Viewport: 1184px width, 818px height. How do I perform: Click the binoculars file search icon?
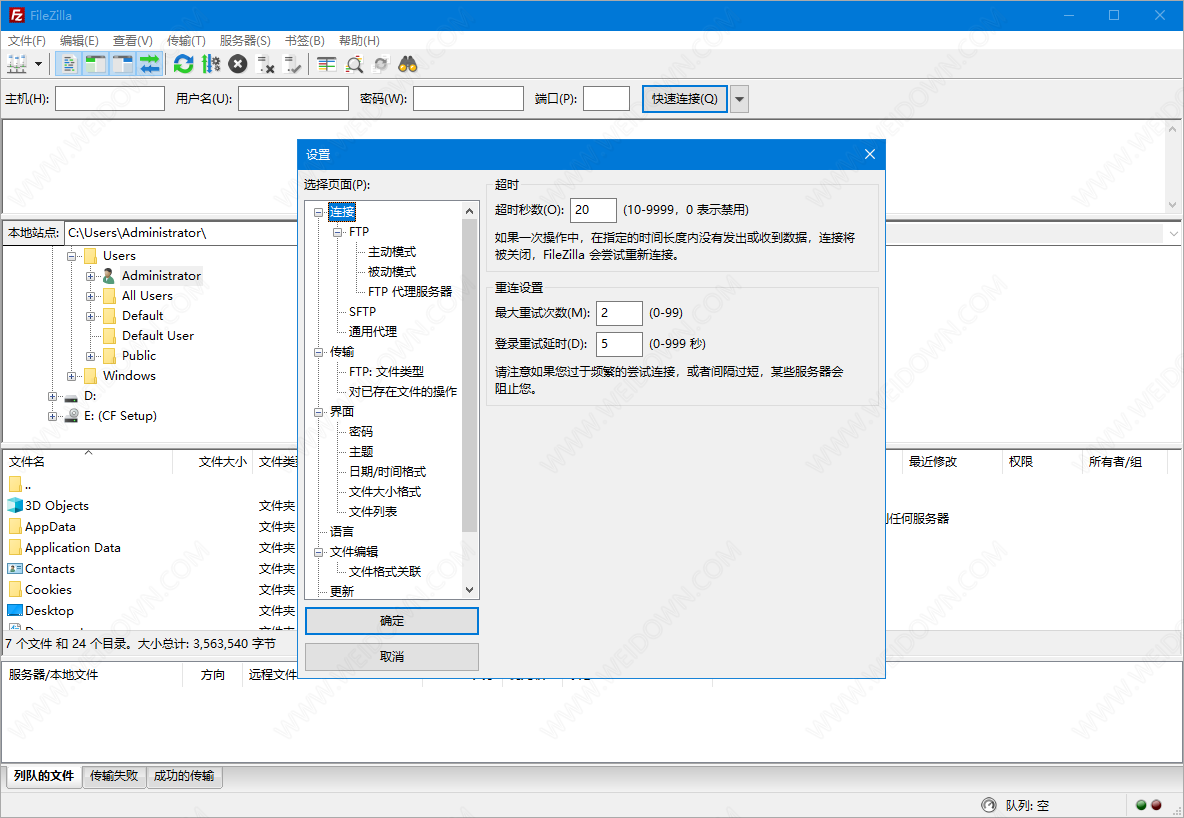tap(409, 64)
